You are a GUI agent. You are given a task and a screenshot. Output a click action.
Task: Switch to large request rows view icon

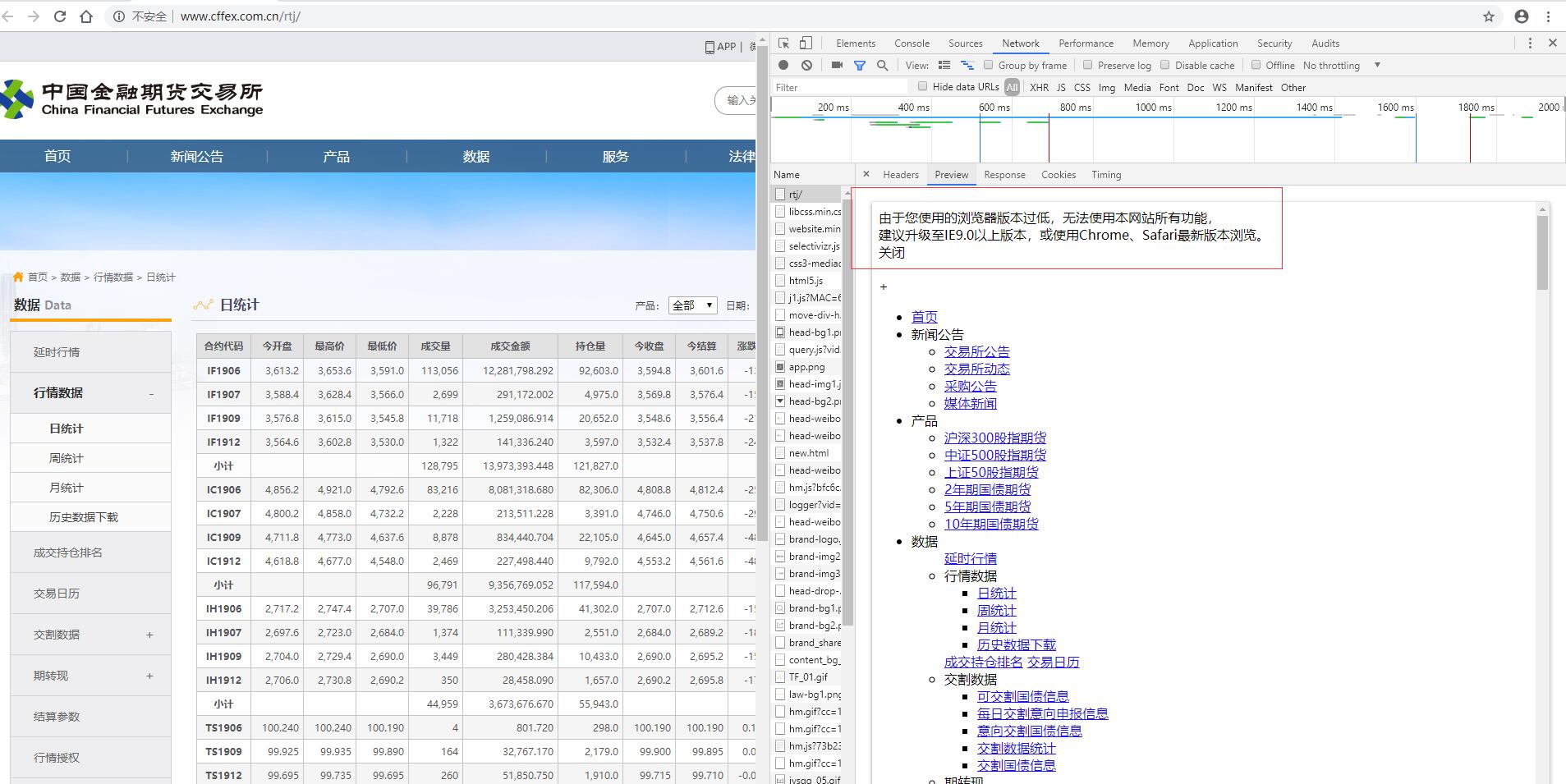944,65
